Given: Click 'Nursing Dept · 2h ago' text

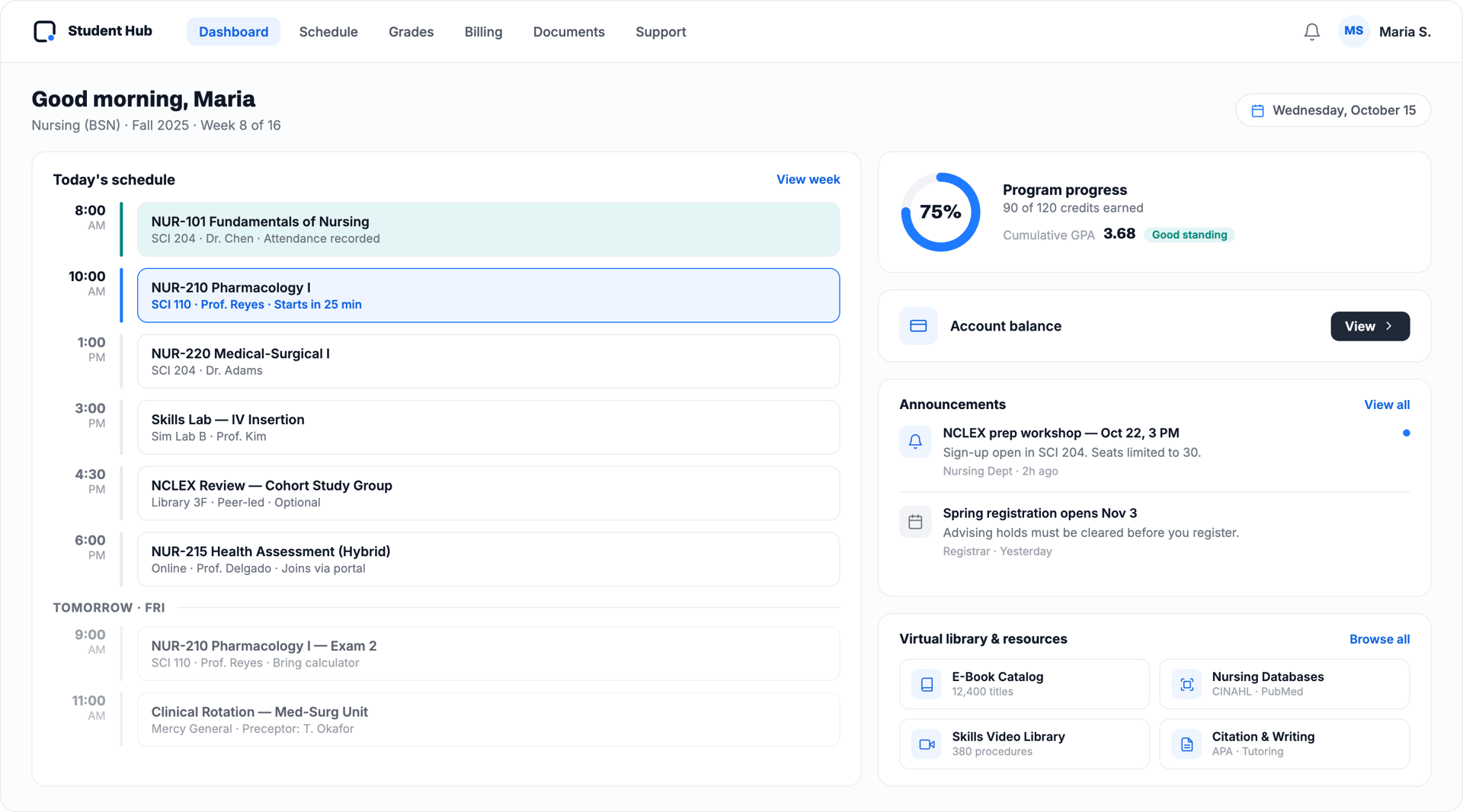Looking at the screenshot, I should click(1000, 472).
